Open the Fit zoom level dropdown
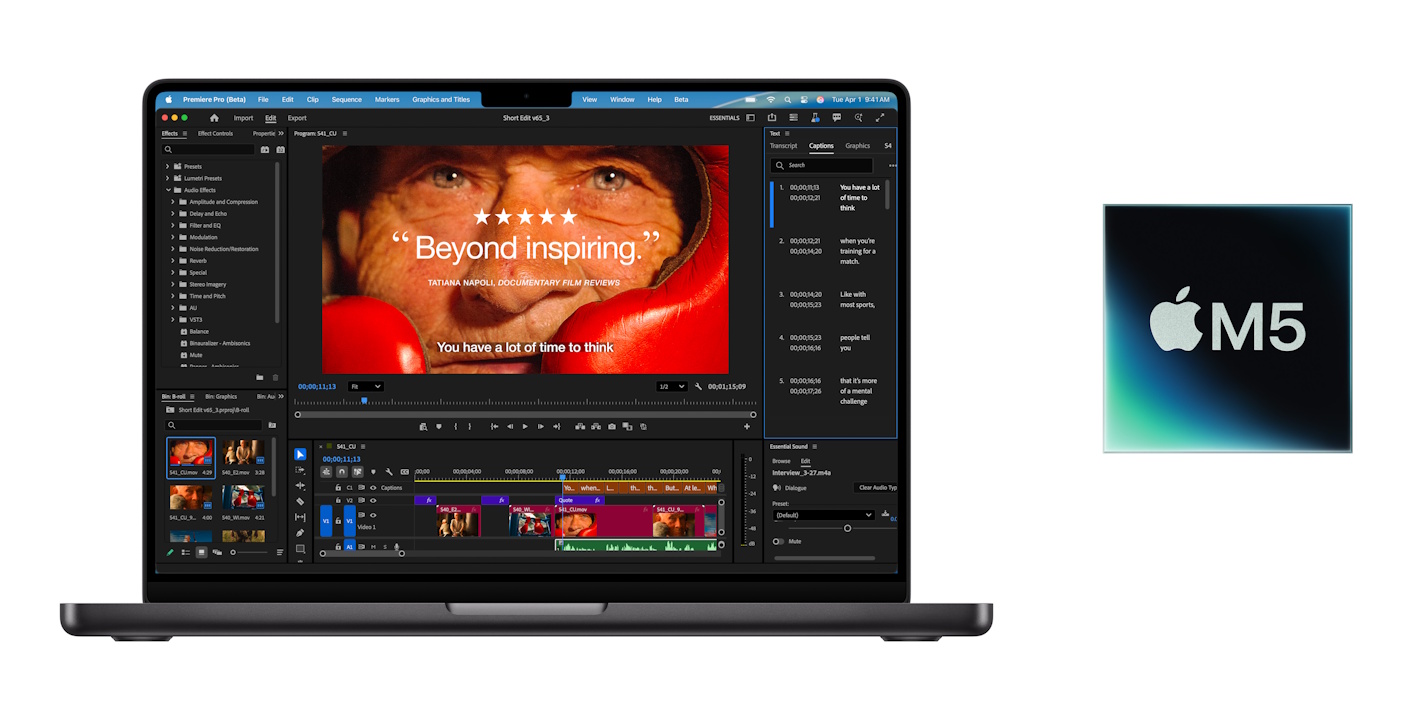This screenshot has height=720, width=1414. 365,387
